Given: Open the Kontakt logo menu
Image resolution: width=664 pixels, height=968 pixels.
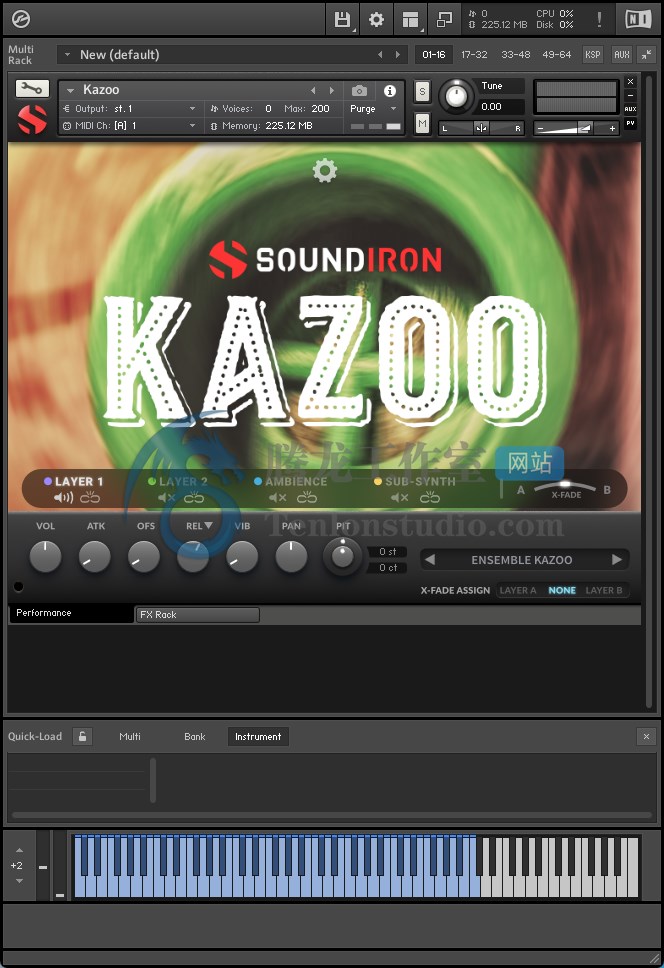Looking at the screenshot, I should click(x=21, y=19).
